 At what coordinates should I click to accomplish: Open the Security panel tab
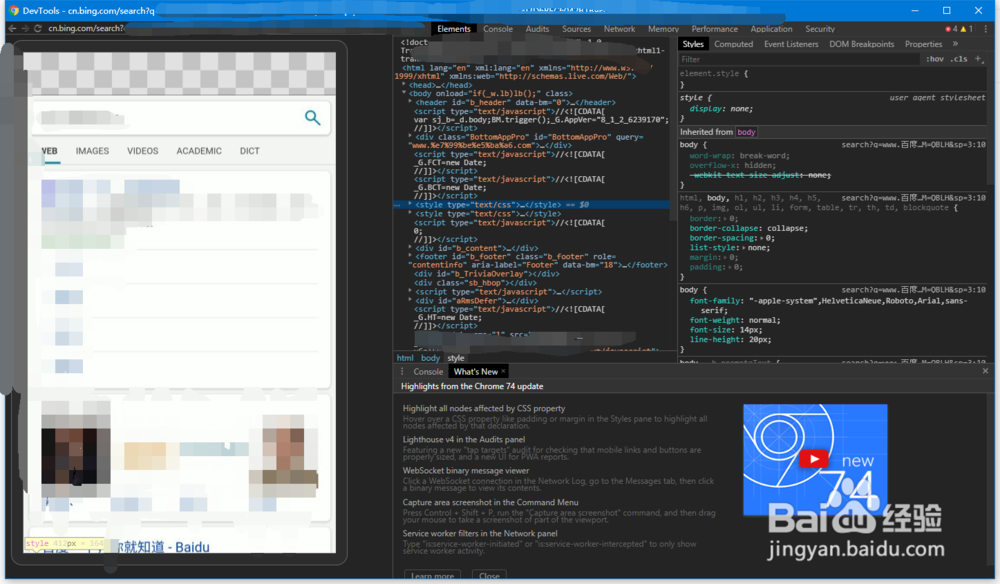click(x=820, y=29)
